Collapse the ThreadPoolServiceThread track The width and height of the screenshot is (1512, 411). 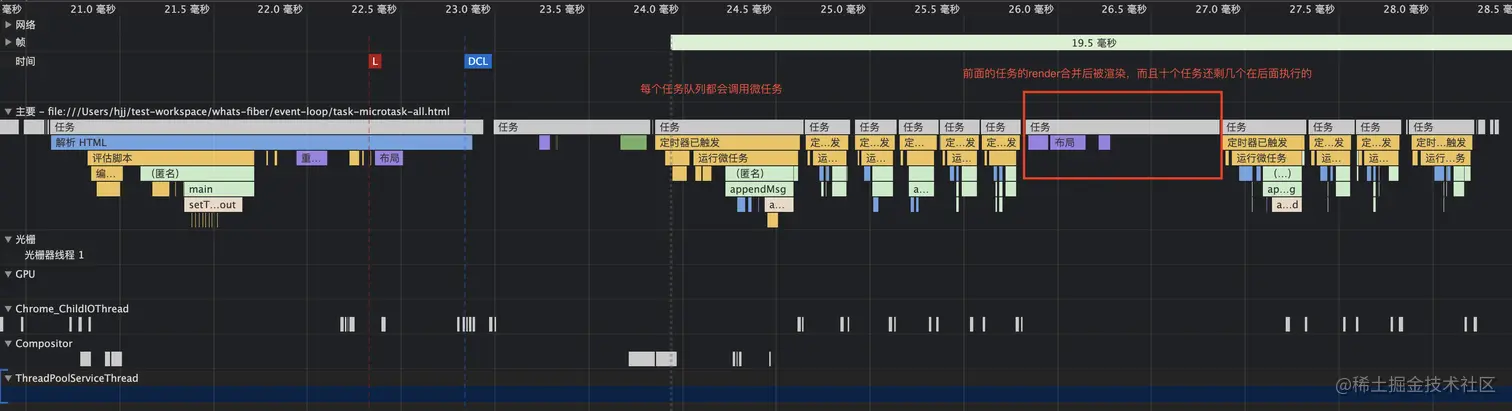[x=9, y=379]
